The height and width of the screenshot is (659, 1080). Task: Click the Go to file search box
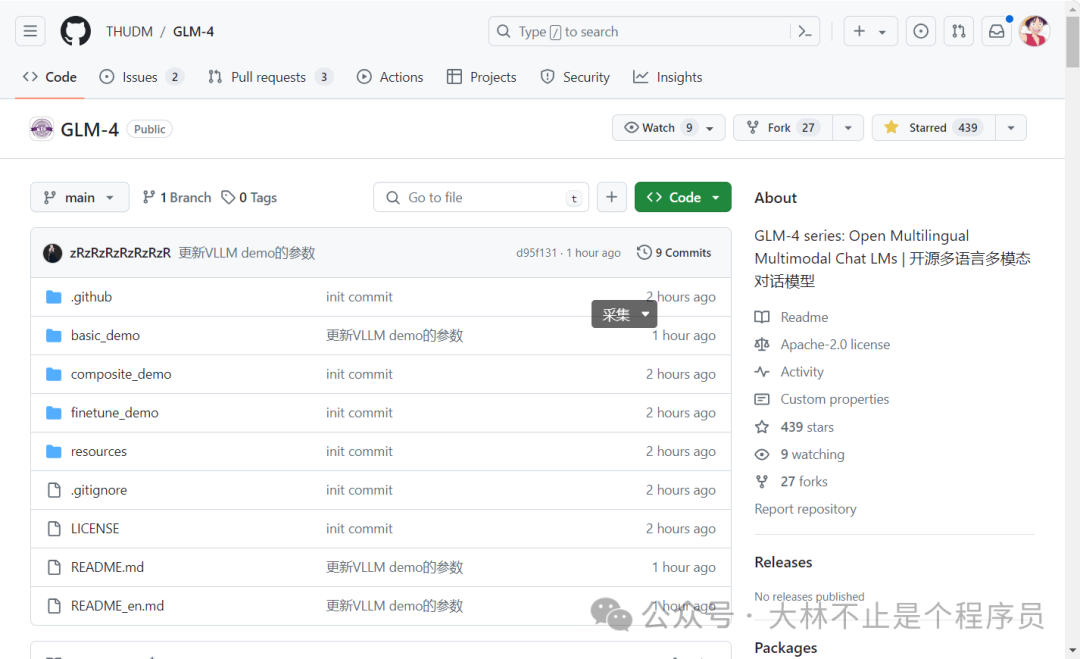481,198
